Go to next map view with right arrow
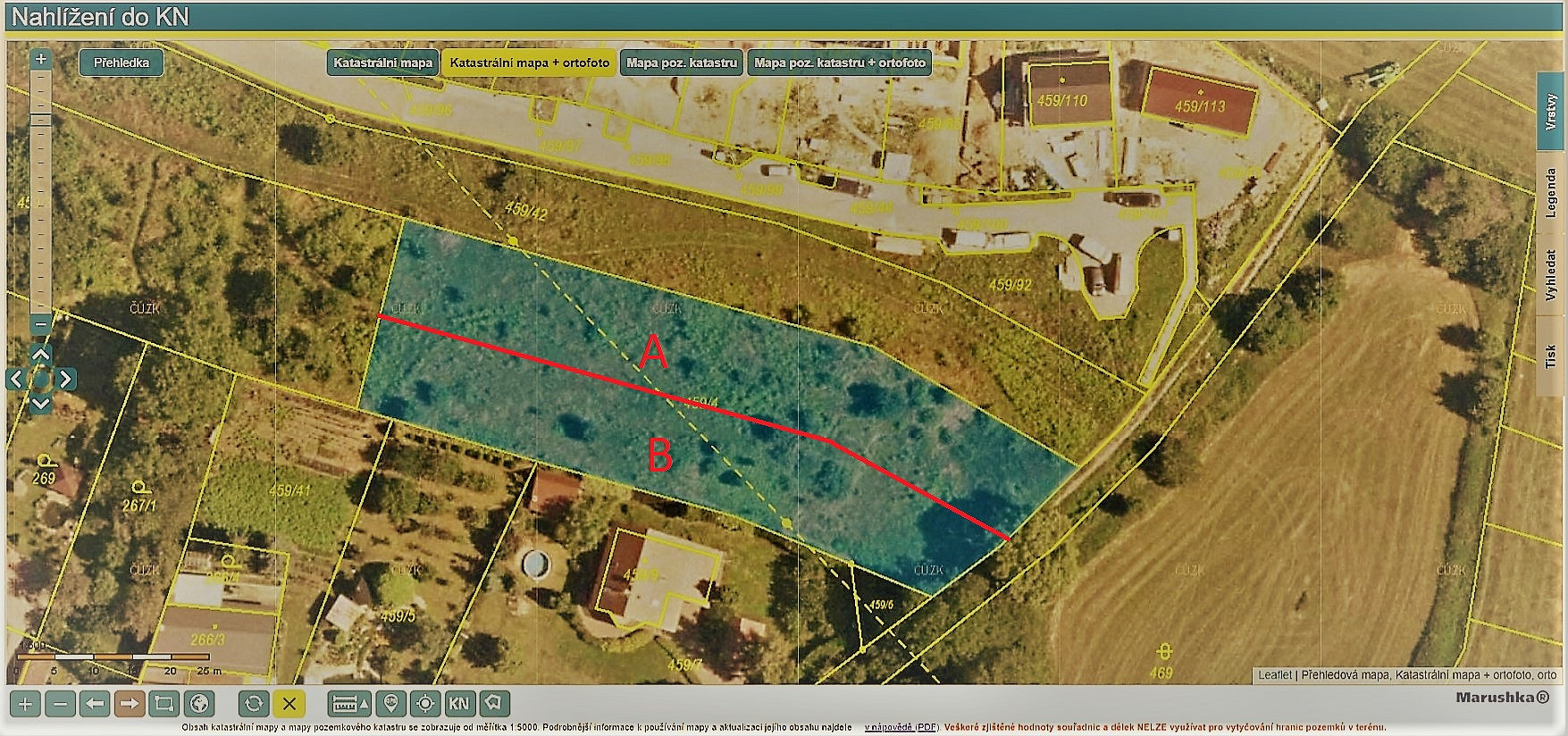 130,704
